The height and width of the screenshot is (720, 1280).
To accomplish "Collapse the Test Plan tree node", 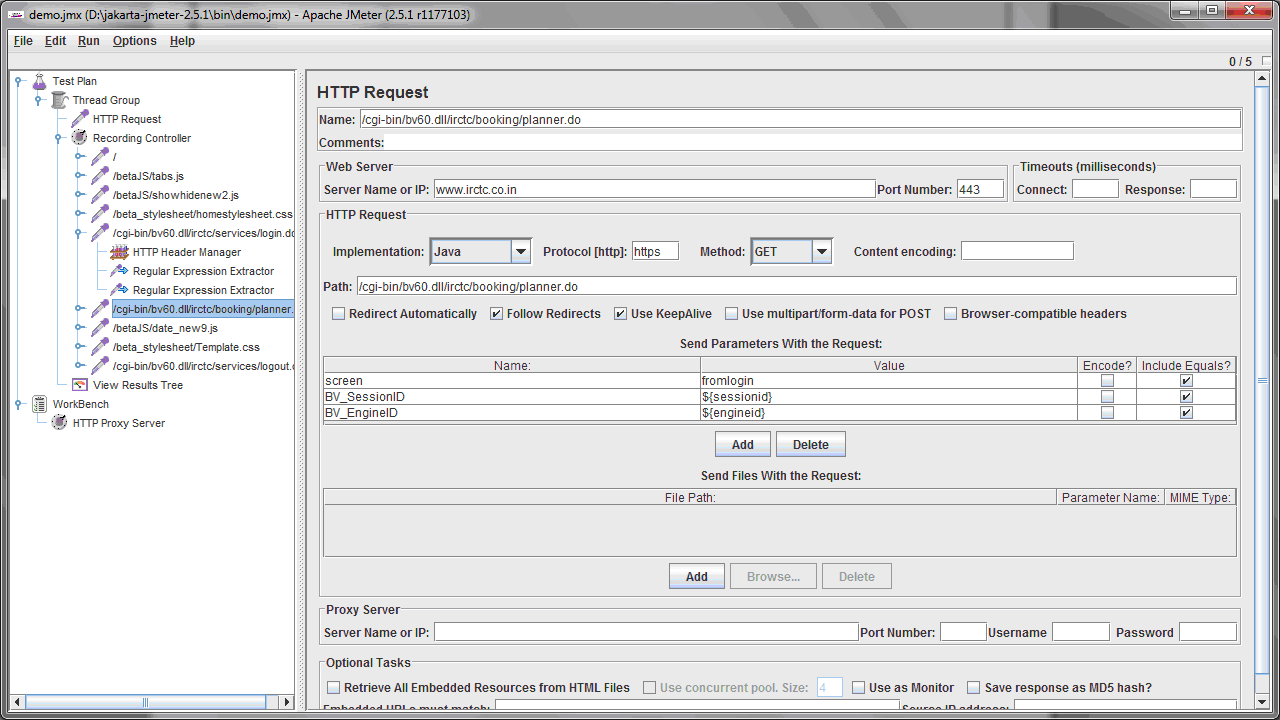I will click(20, 81).
